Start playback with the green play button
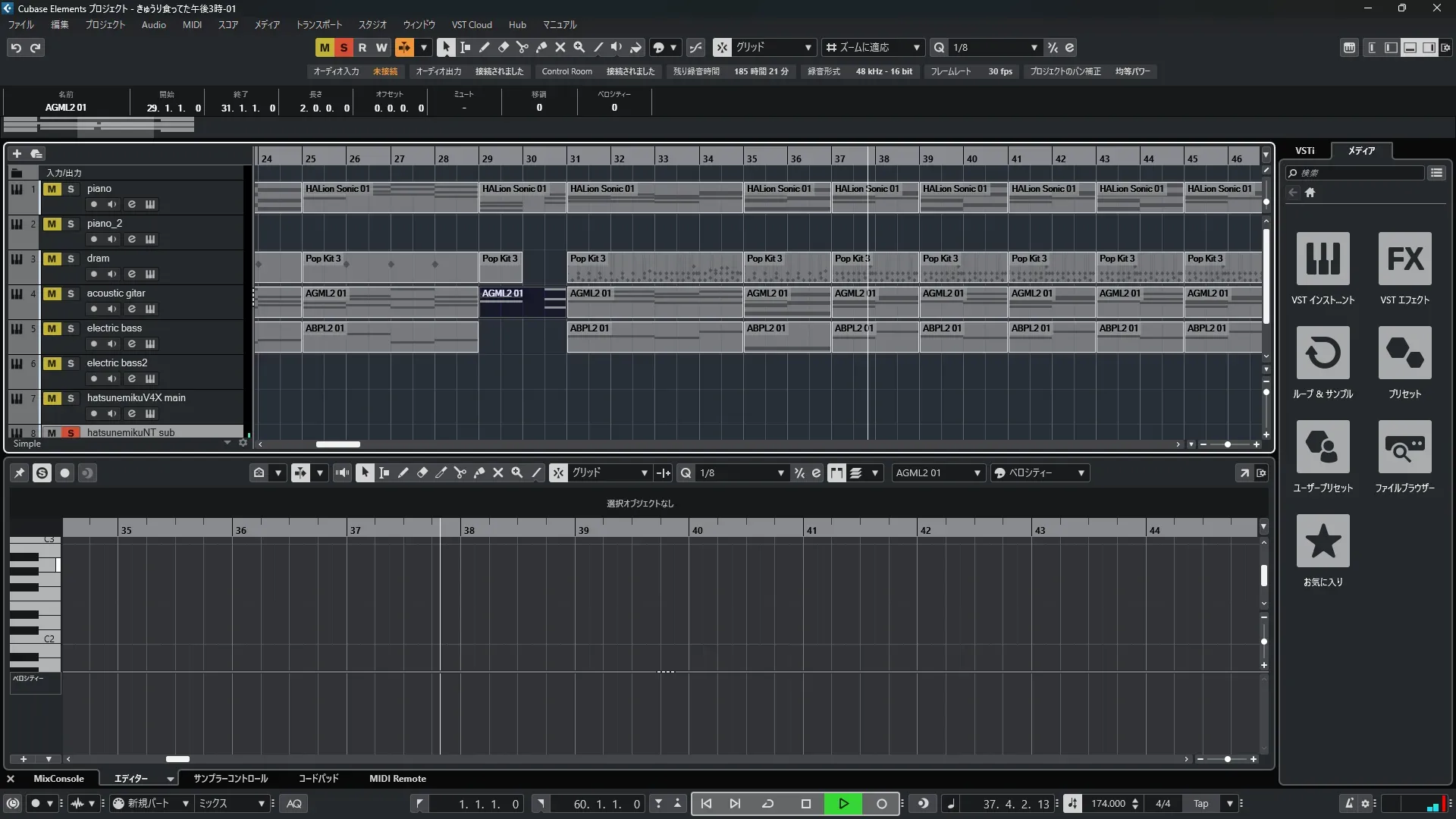 tap(843, 803)
